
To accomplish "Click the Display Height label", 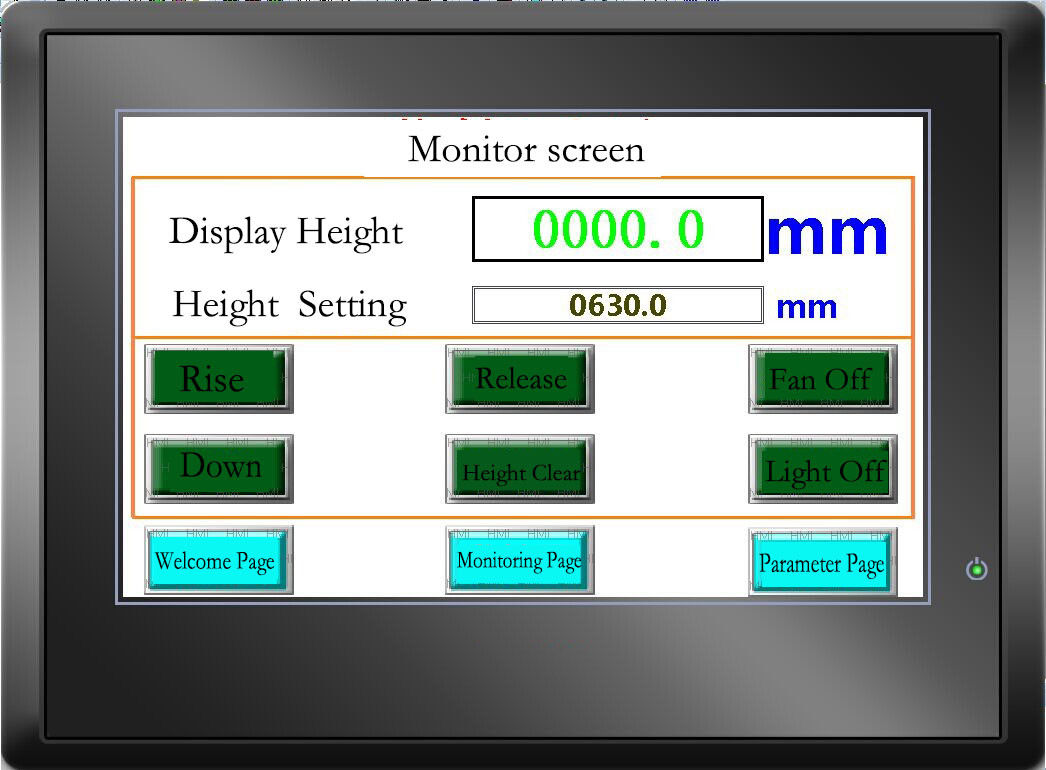I will tap(286, 232).
